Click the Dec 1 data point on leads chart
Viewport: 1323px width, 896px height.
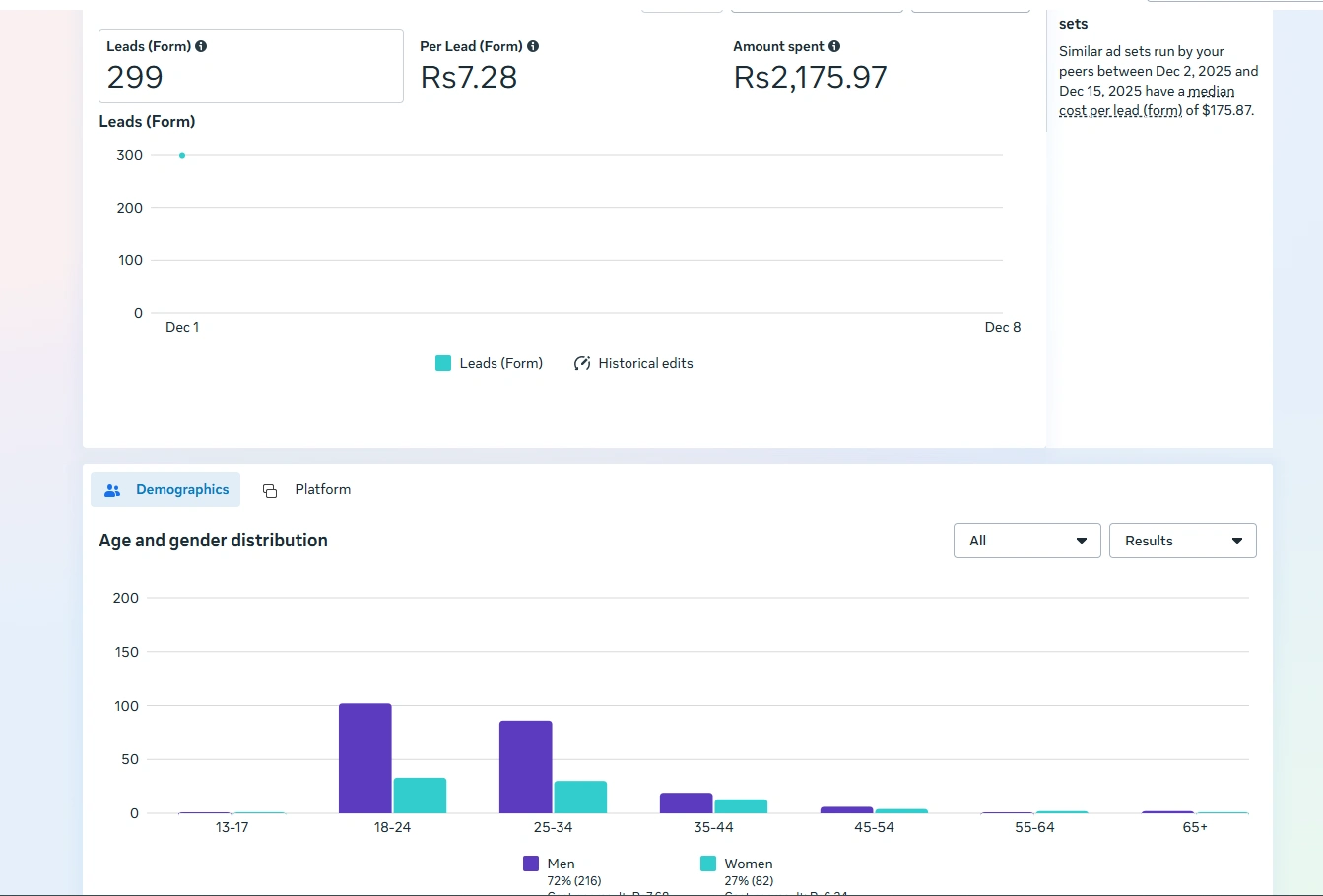click(x=182, y=155)
